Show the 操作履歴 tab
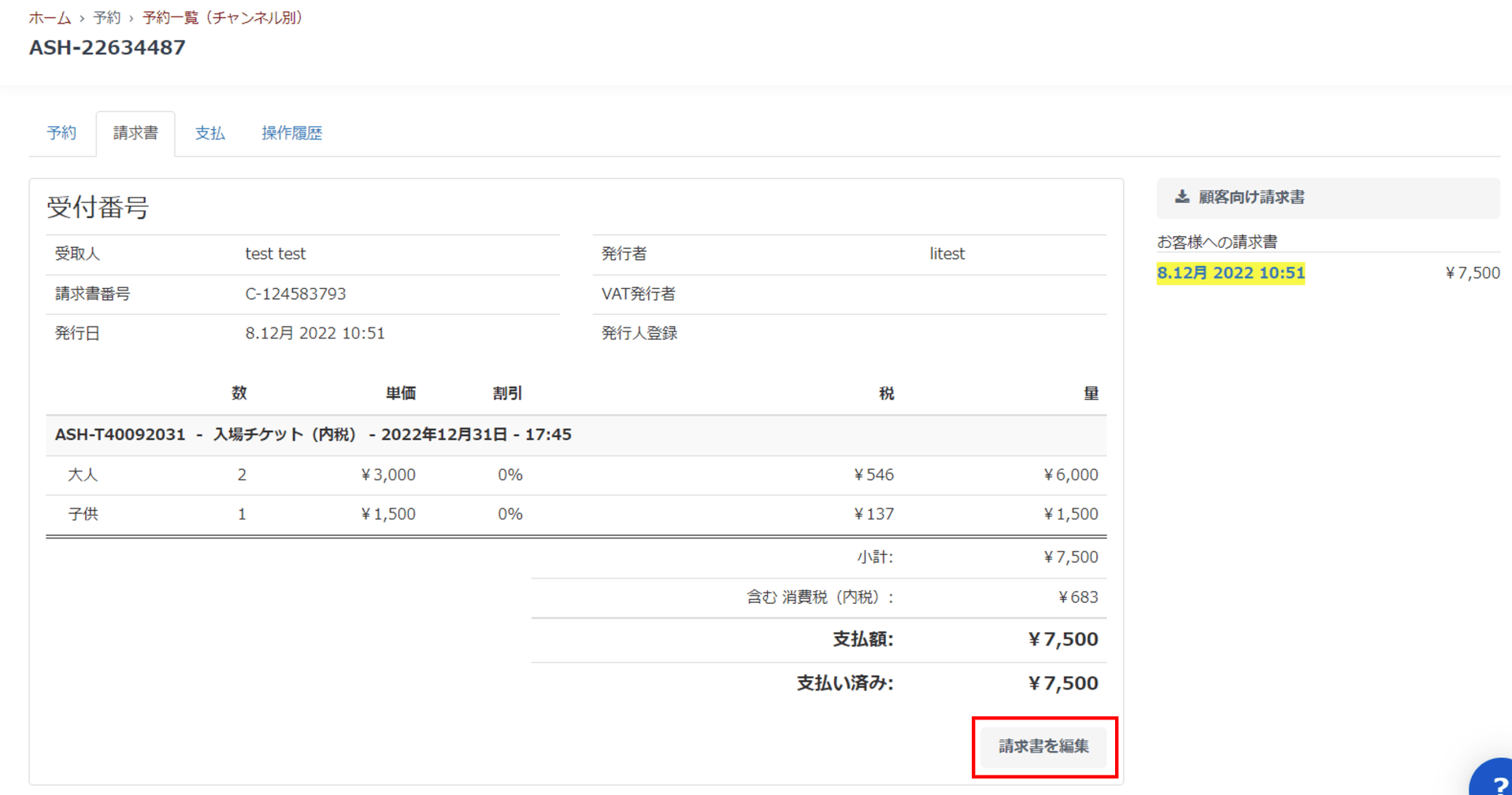Viewport: 1512px width, 795px height. (x=291, y=133)
